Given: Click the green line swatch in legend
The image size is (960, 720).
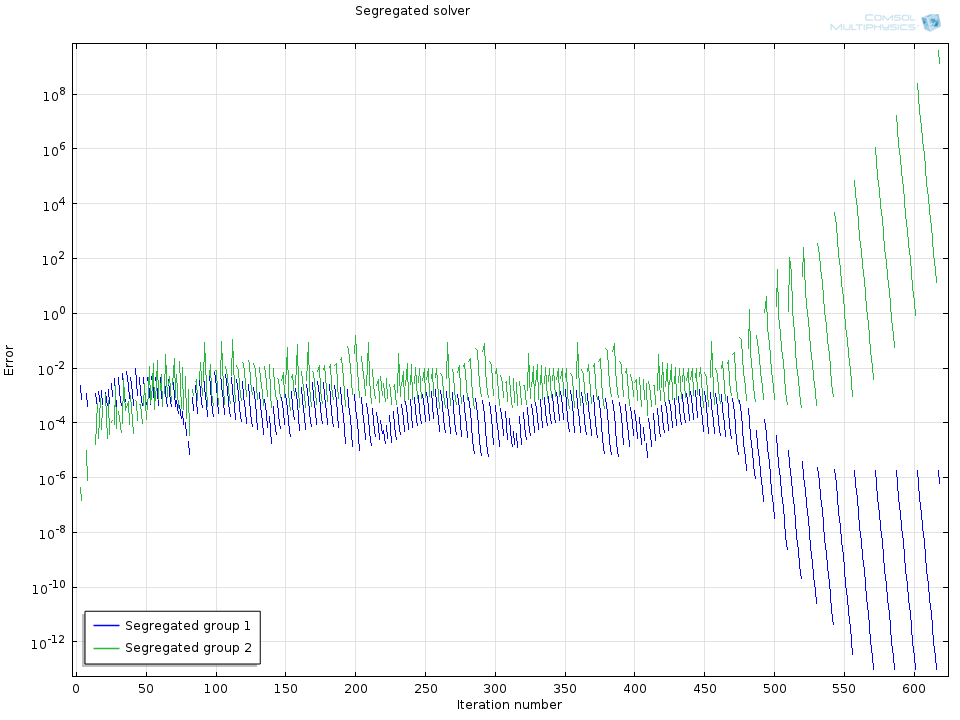Looking at the screenshot, I should tap(106, 648).
